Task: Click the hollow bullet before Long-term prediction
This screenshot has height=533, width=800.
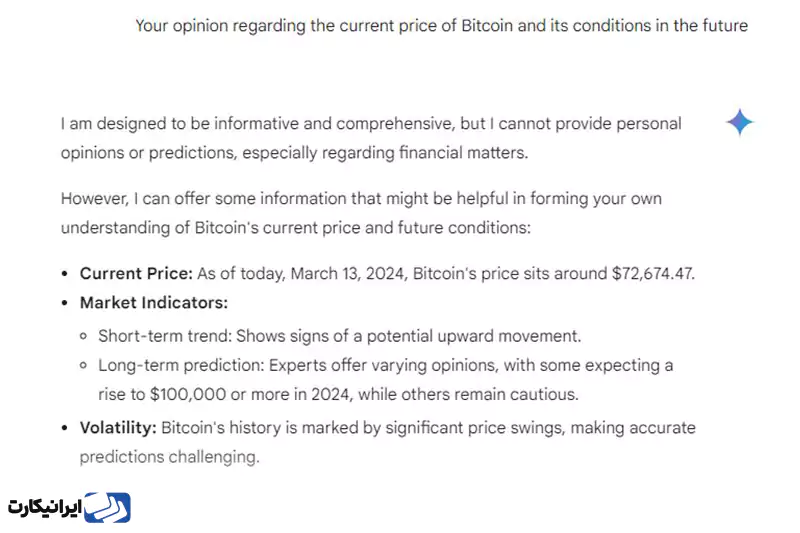Action: (x=83, y=365)
